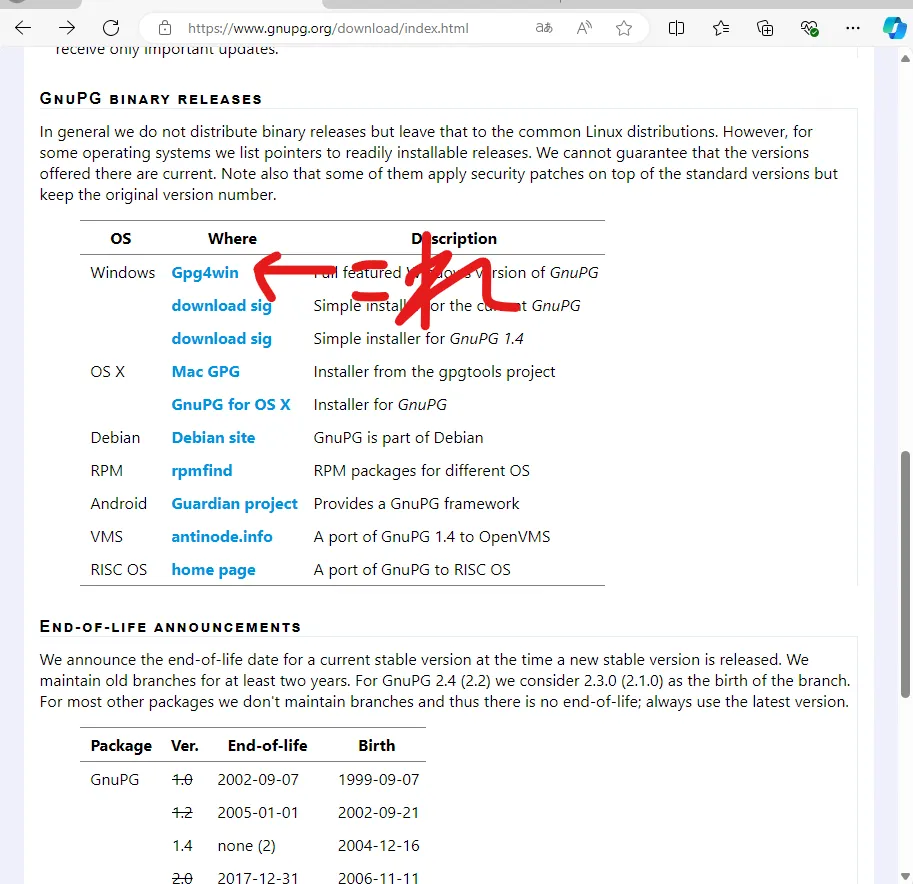This screenshot has width=913, height=884.
Task: Start Read aloud from address bar
Action: point(585,28)
